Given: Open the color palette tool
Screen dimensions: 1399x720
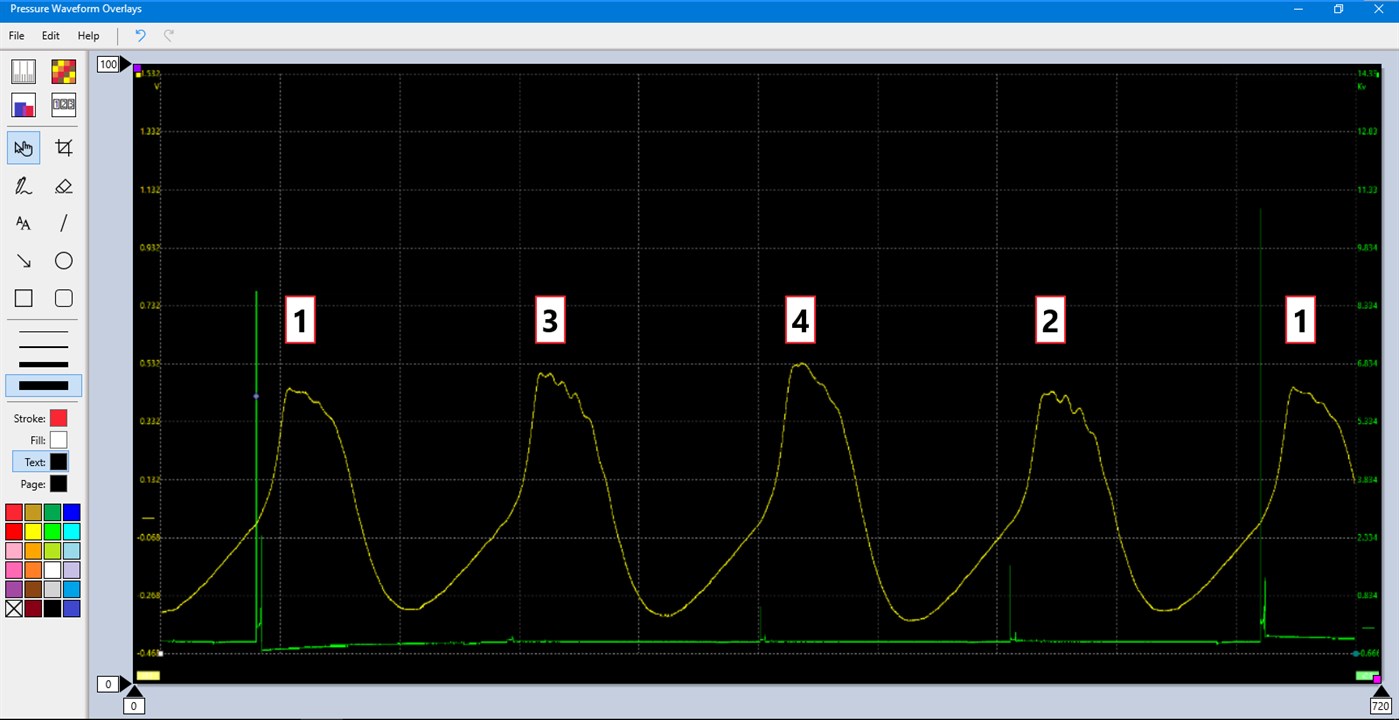Looking at the screenshot, I should pos(63,70).
